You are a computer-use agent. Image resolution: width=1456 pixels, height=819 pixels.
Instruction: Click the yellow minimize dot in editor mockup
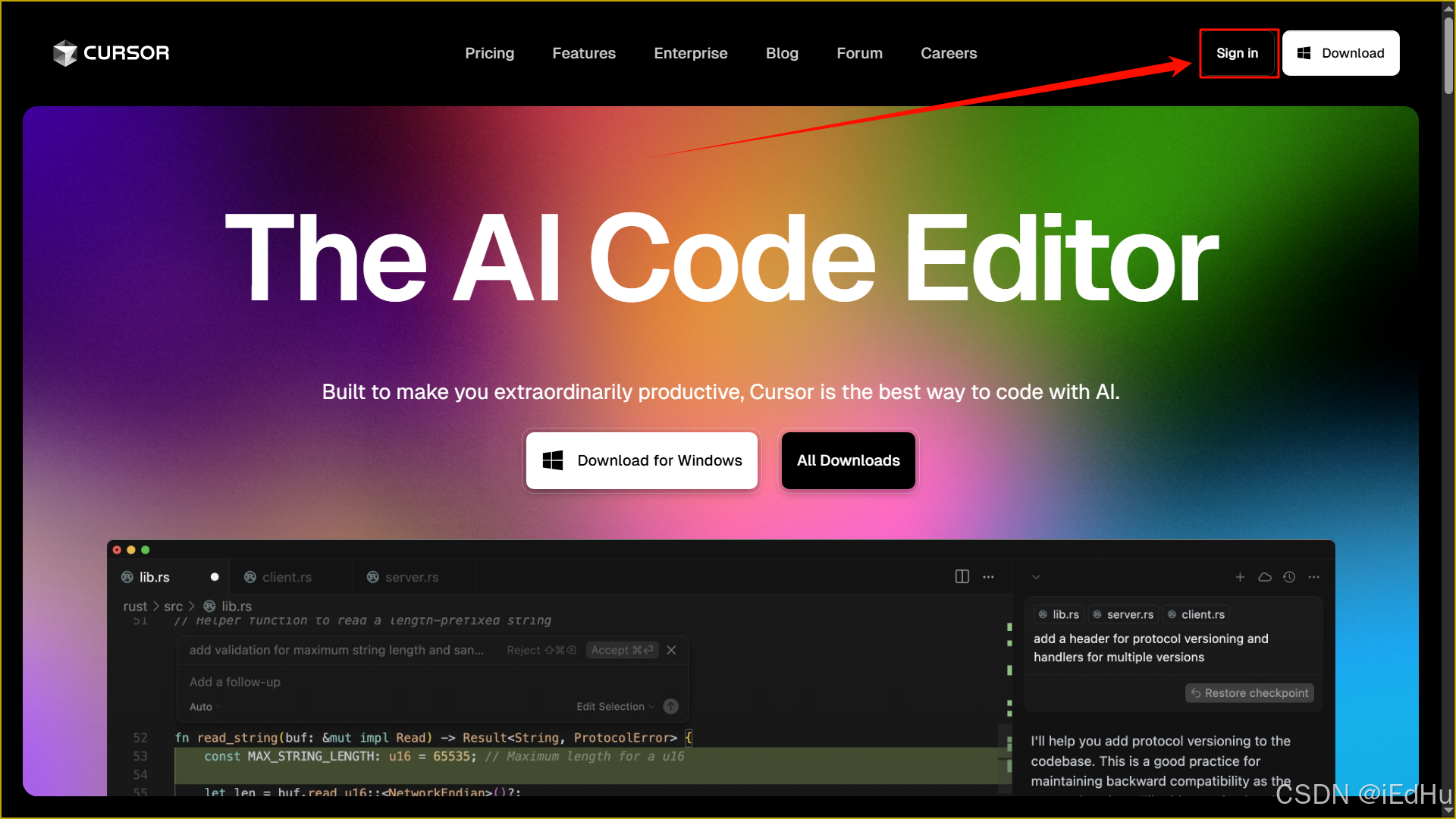[131, 550]
